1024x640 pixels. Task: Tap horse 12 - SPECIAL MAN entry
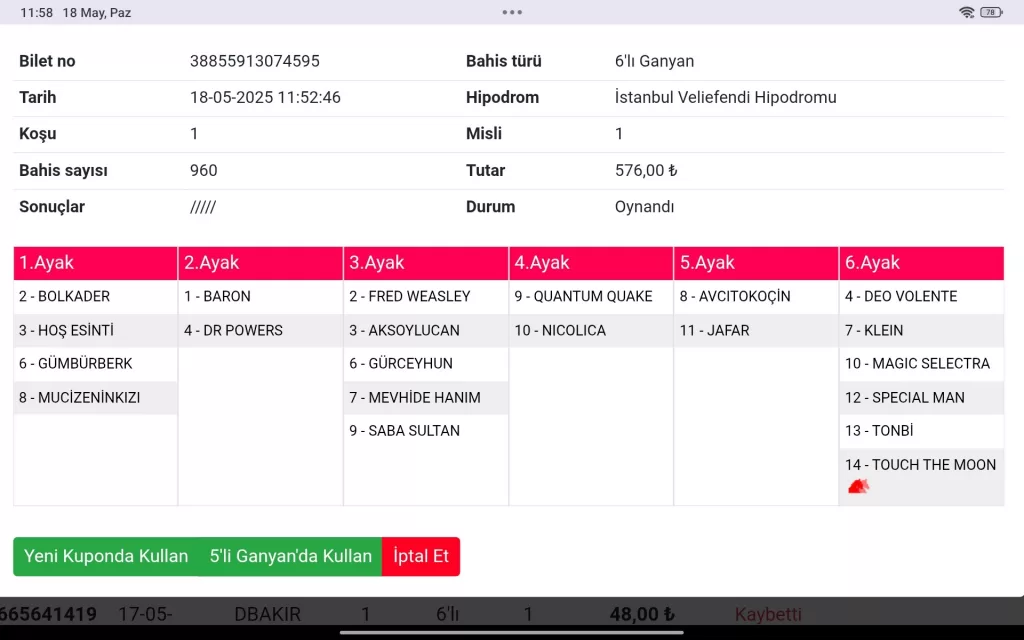tap(904, 398)
